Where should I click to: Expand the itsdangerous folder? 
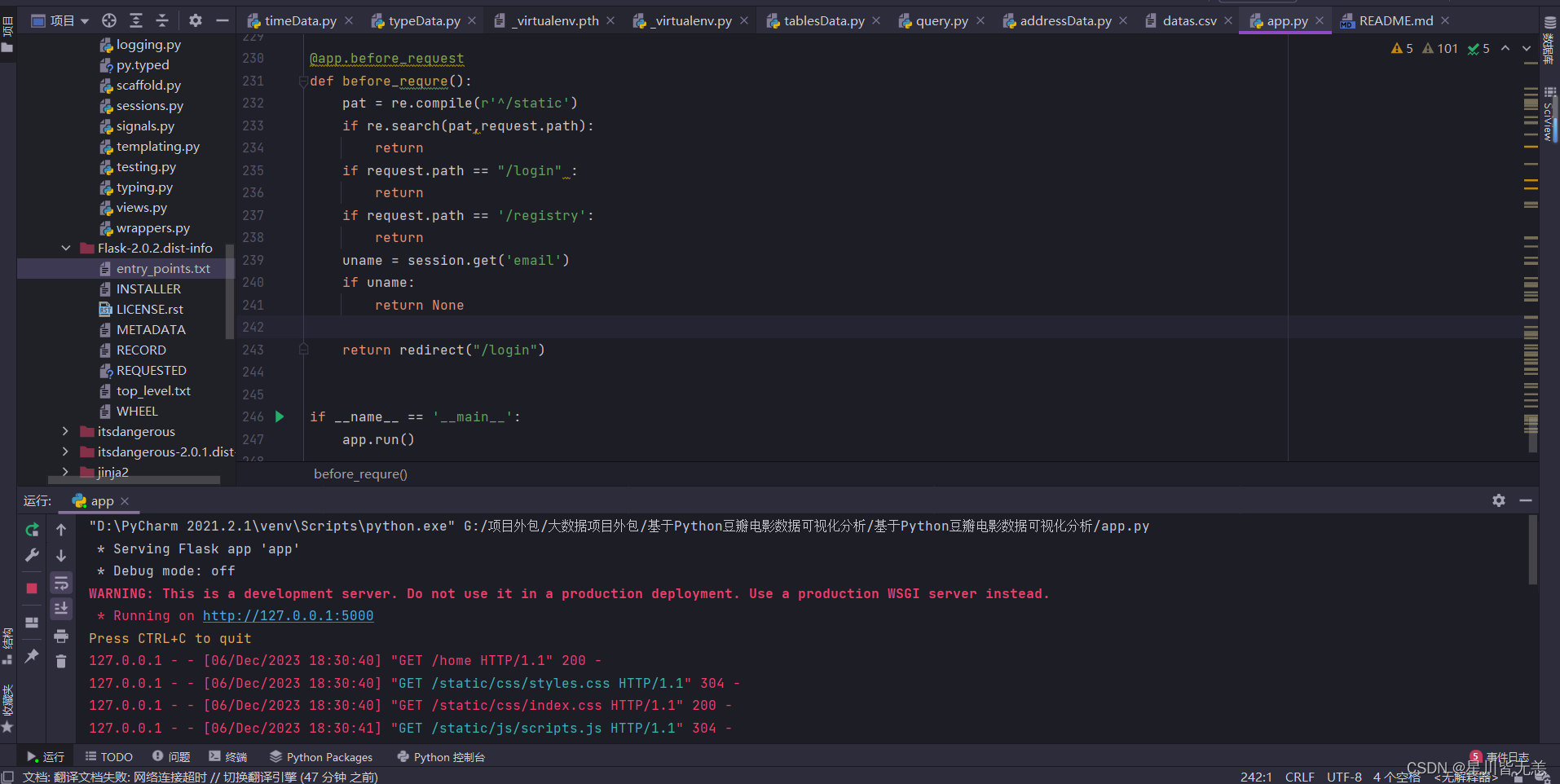66,431
